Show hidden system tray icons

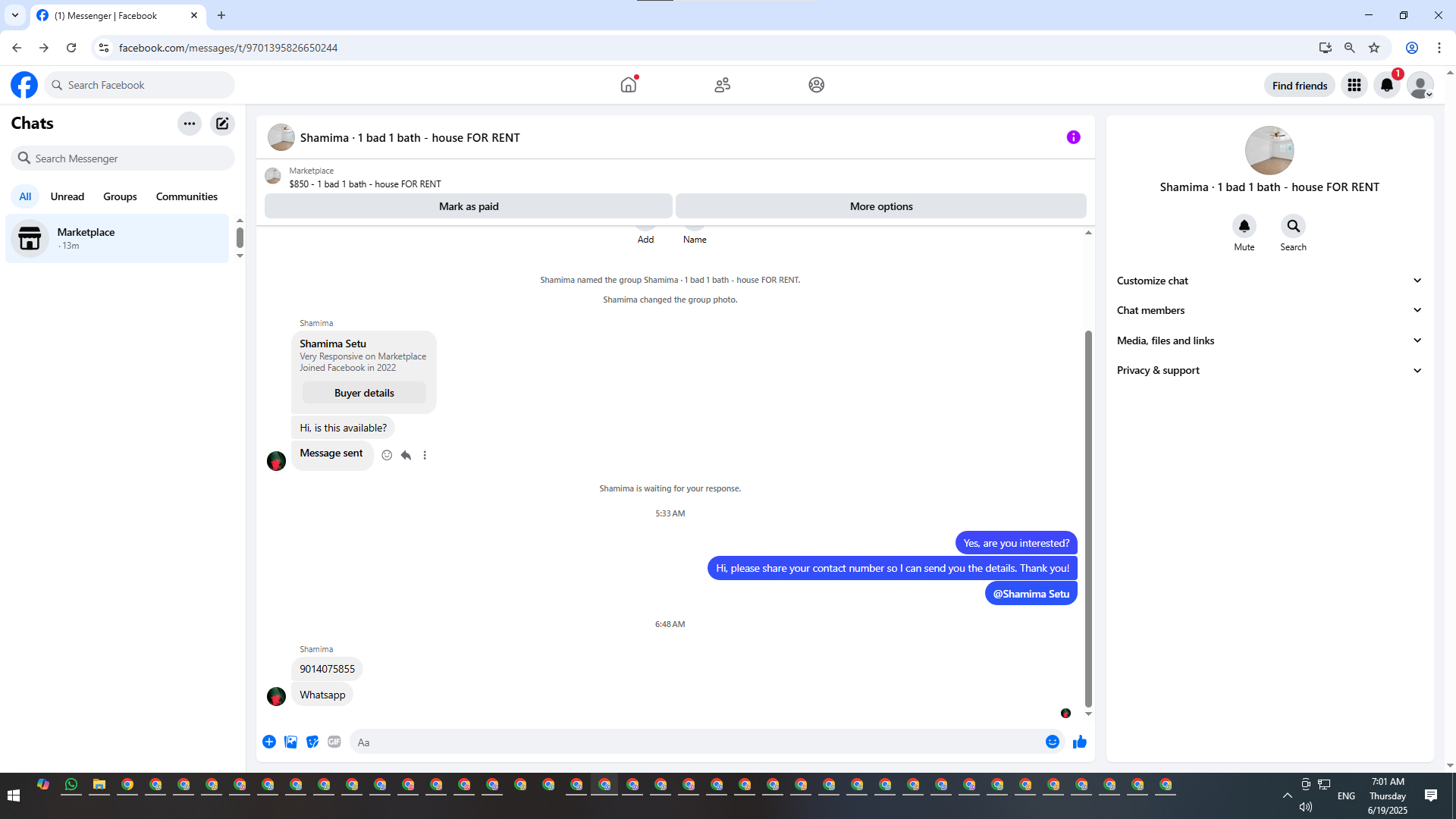click(1287, 795)
